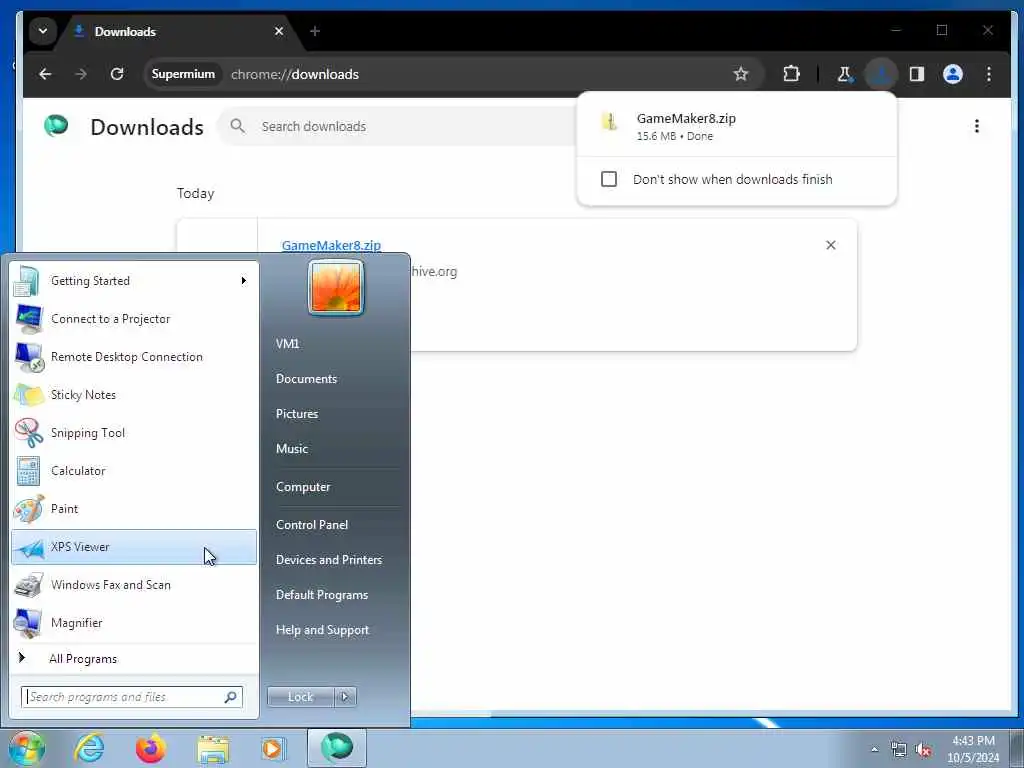This screenshot has width=1024, height=768.
Task: Open Help and Support
Action: pyautogui.click(x=323, y=630)
